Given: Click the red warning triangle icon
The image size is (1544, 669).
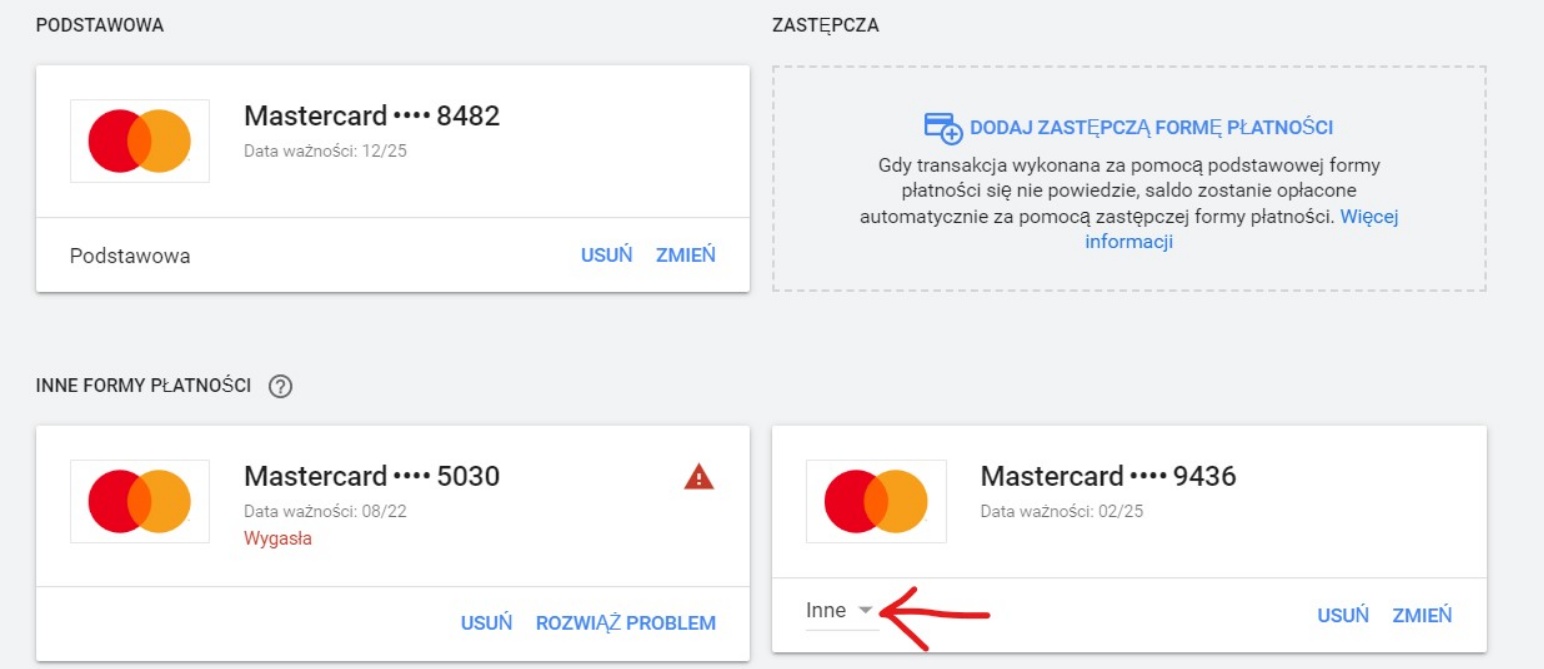Looking at the screenshot, I should pyautogui.click(x=699, y=478).
